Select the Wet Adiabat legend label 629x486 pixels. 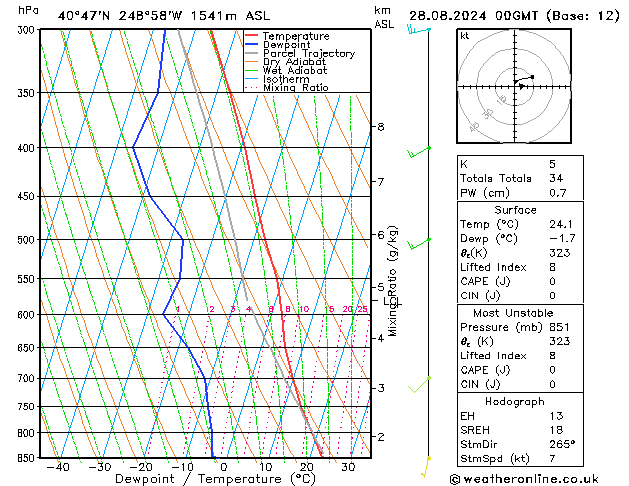pyautogui.click(x=295, y=70)
